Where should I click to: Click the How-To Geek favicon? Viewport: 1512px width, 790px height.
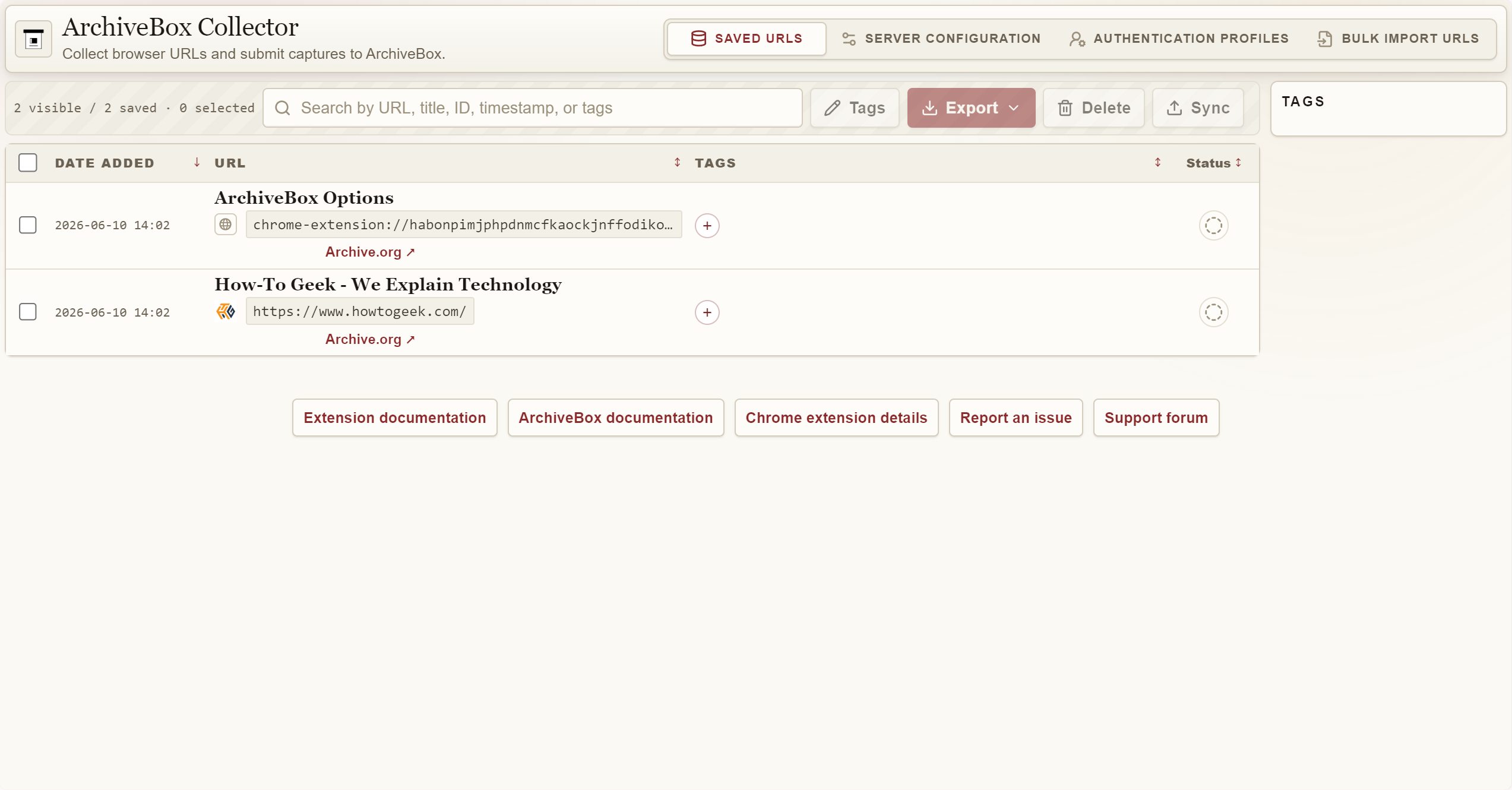tap(226, 311)
